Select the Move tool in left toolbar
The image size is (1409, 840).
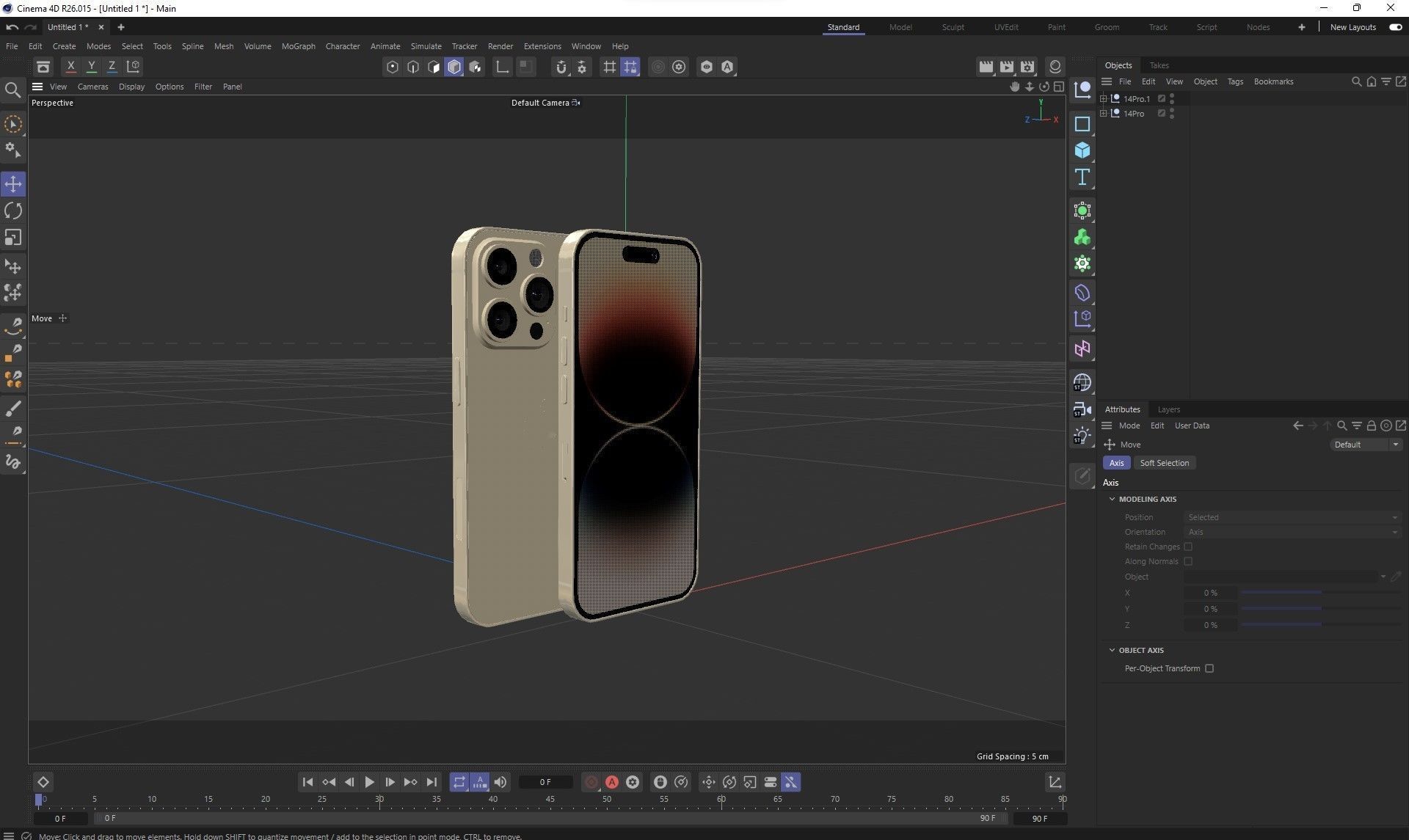click(13, 183)
